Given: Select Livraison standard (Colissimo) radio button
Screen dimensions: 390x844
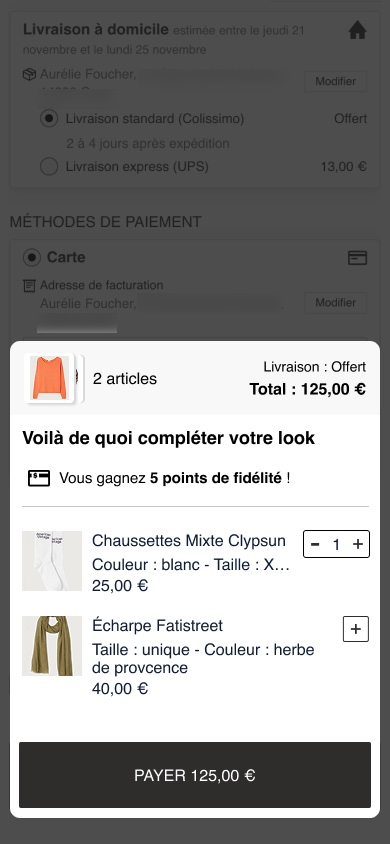Looking at the screenshot, I should 49,119.
